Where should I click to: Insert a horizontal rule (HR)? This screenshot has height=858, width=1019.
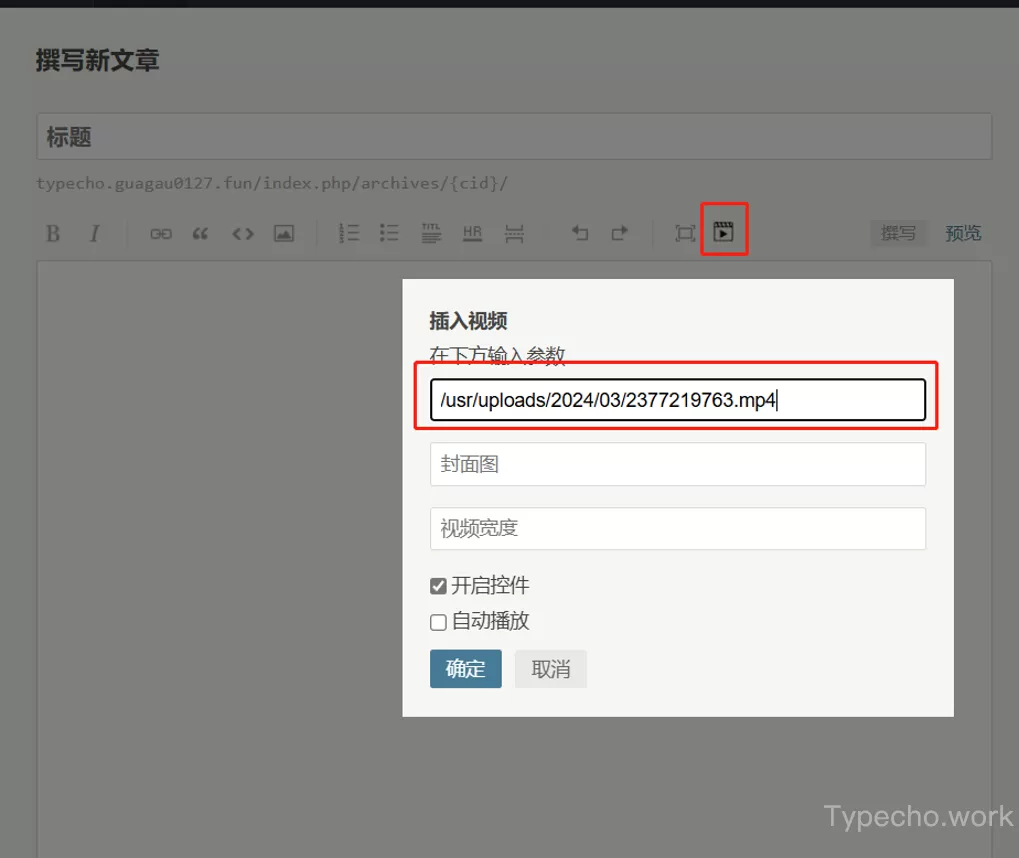coord(472,233)
